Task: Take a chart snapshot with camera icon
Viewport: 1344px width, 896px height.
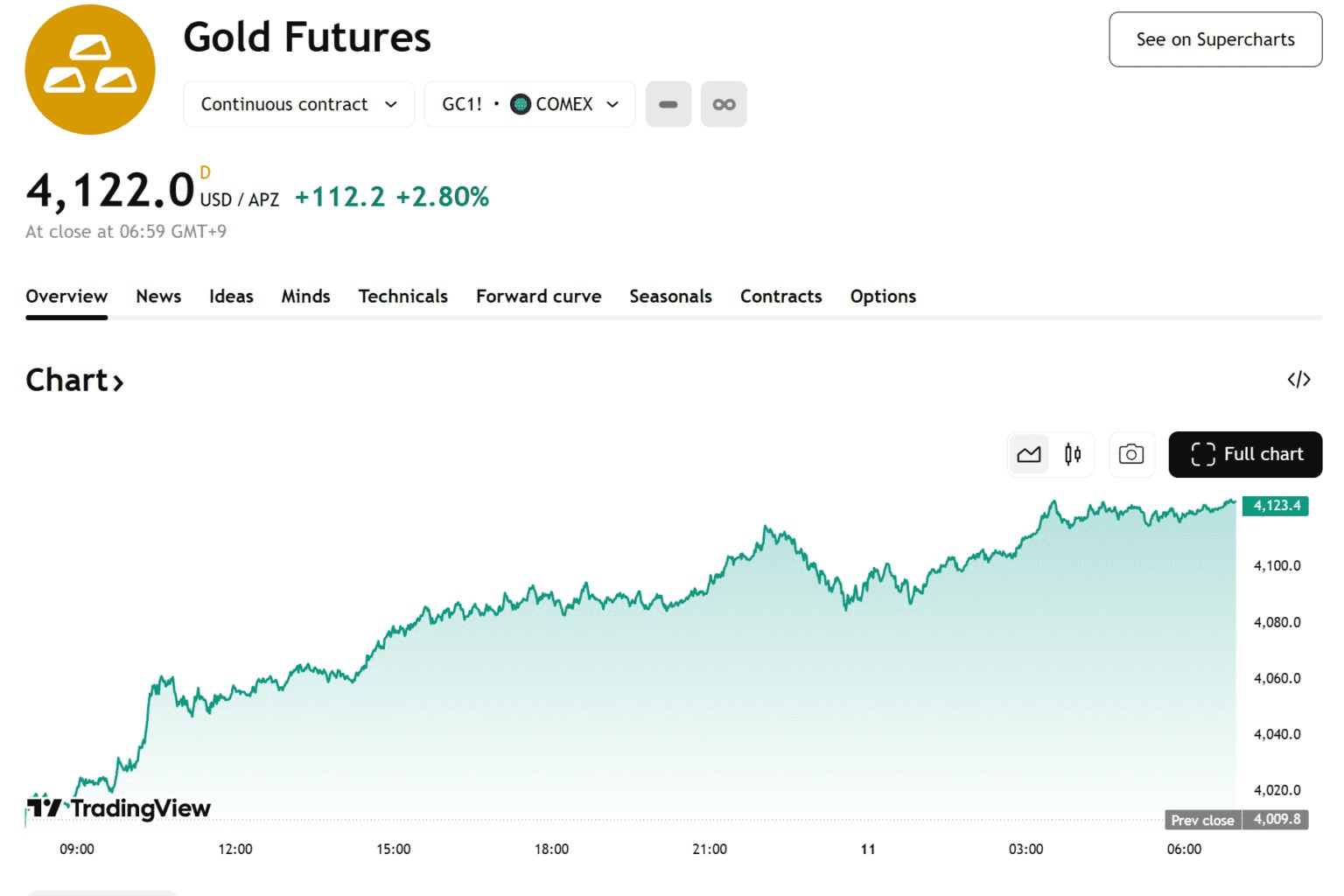Action: 1131,454
